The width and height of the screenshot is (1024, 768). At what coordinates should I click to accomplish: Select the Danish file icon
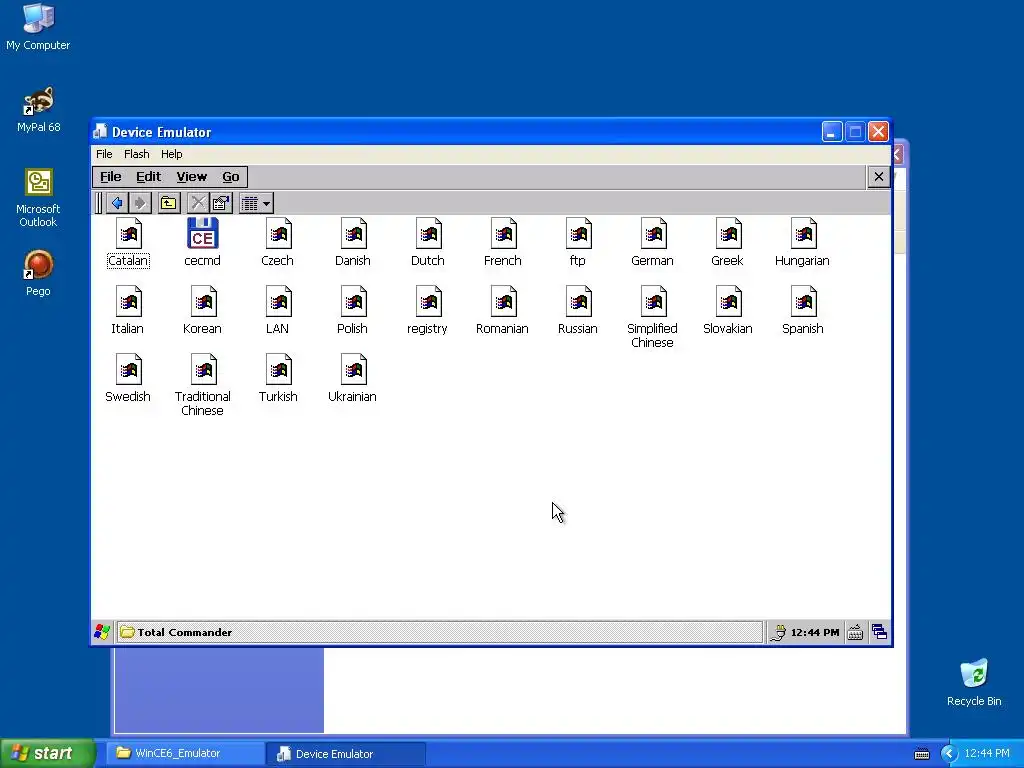(x=353, y=234)
